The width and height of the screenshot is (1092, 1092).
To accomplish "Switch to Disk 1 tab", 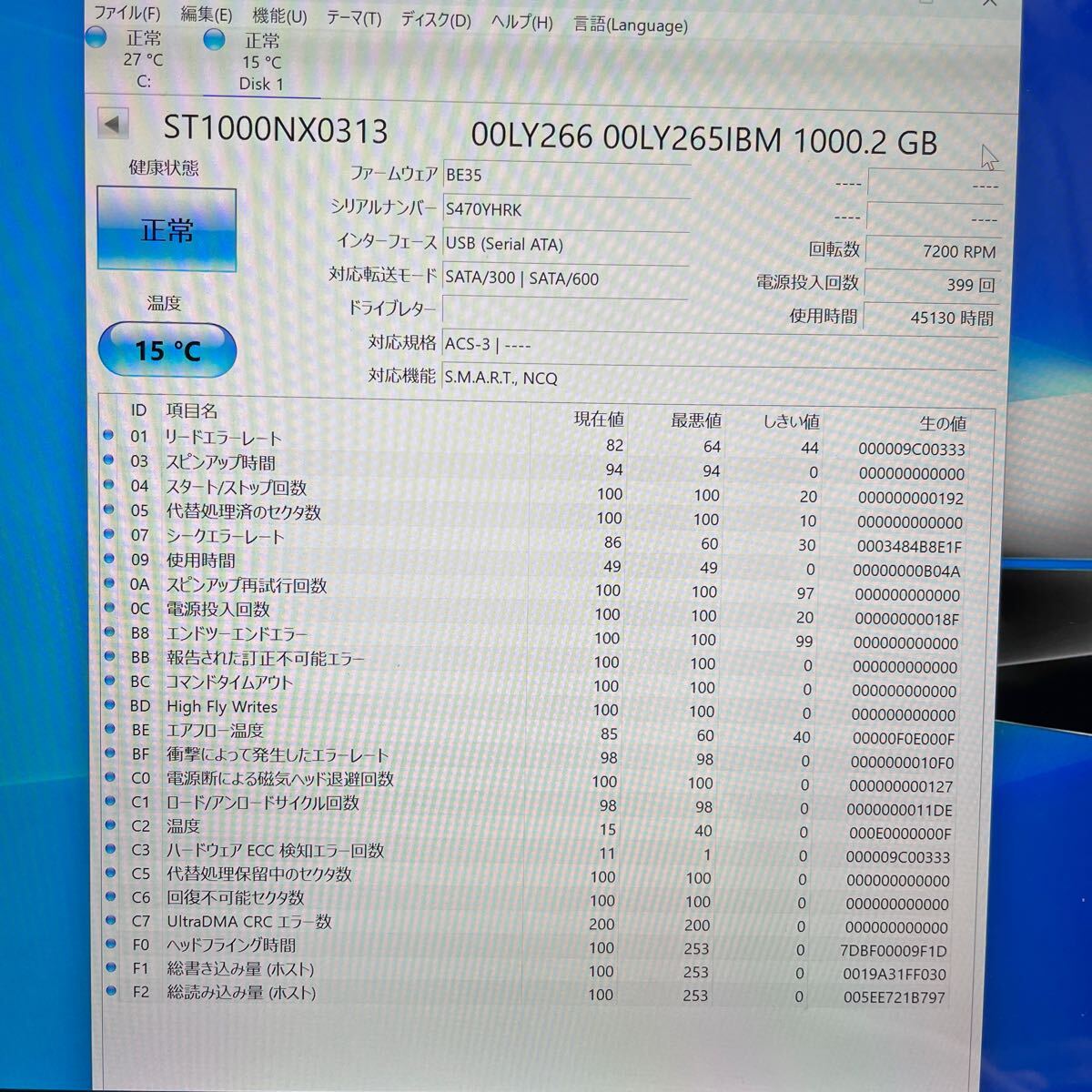I will [x=261, y=63].
